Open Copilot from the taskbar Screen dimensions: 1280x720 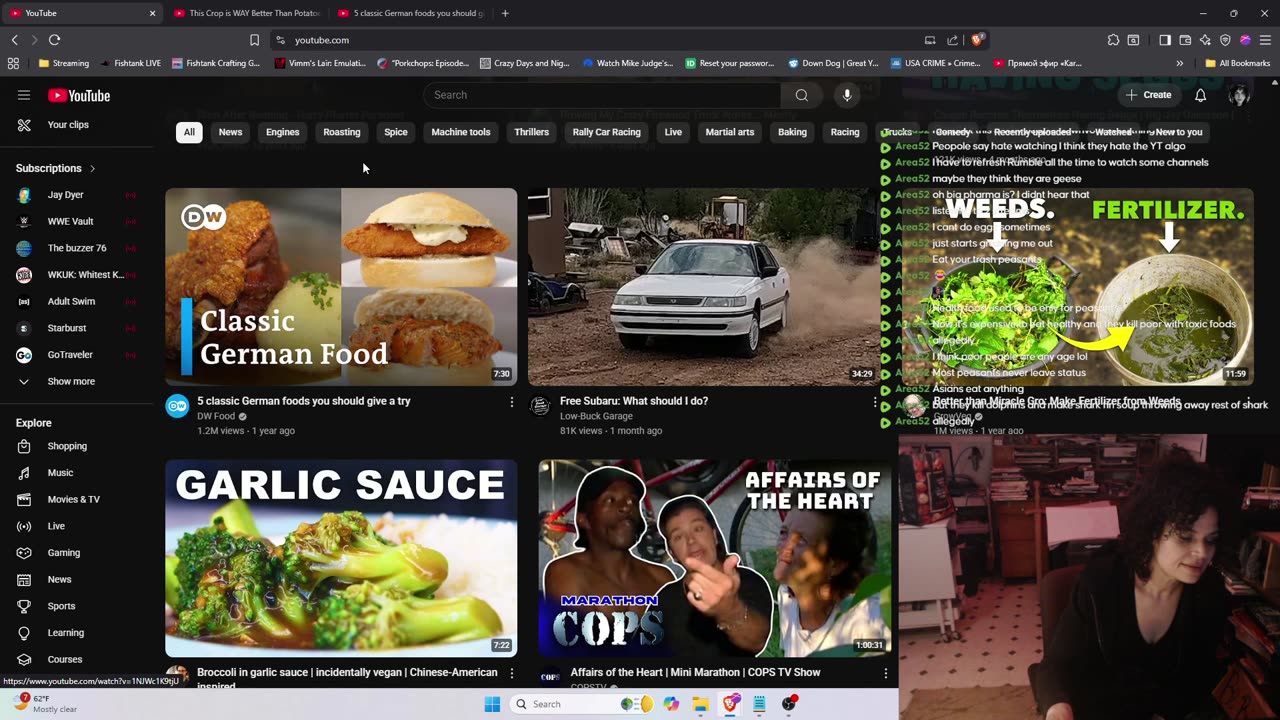671,704
